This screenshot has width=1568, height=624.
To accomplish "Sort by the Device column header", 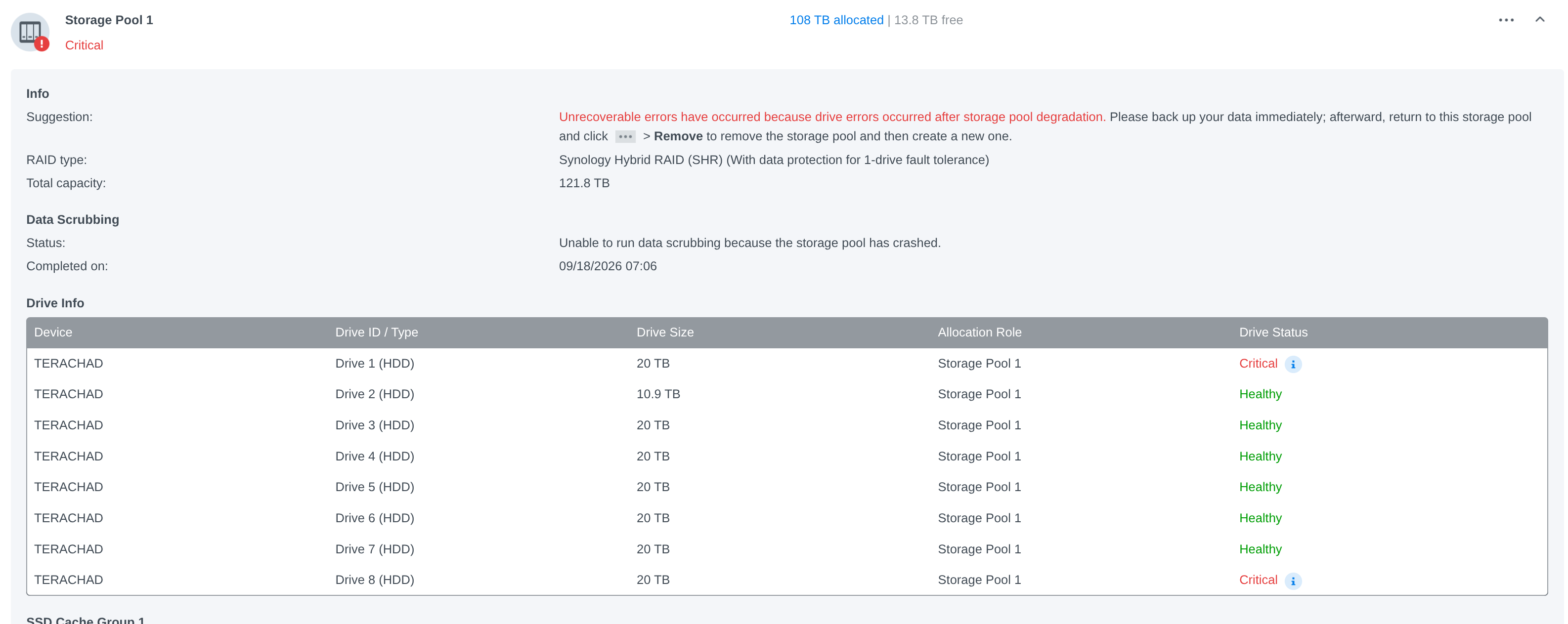I will [x=53, y=332].
